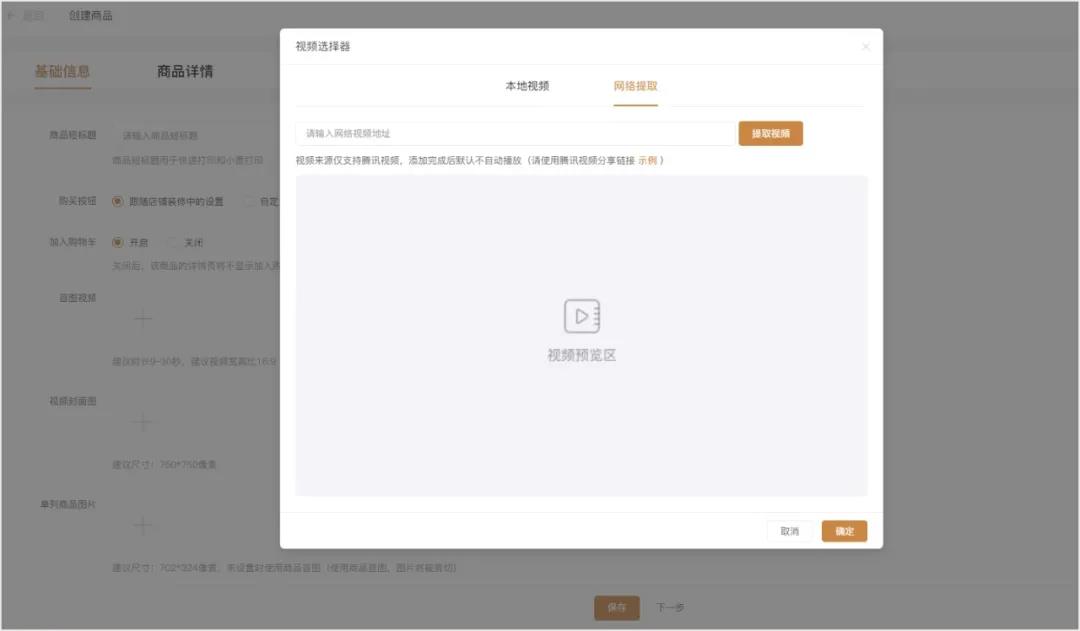The width and height of the screenshot is (1080, 631).
Task: Click the 提取视频 button
Action: coord(770,134)
